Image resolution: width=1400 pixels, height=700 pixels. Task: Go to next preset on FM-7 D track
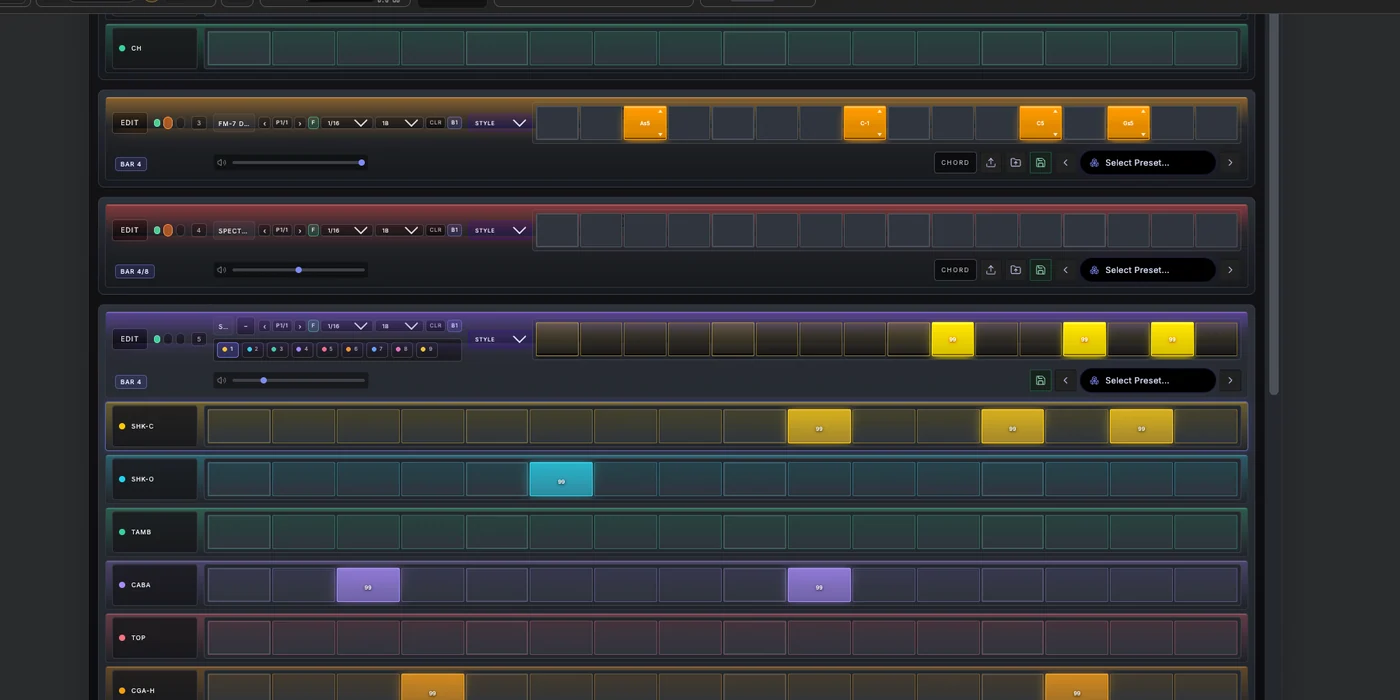tap(1230, 163)
